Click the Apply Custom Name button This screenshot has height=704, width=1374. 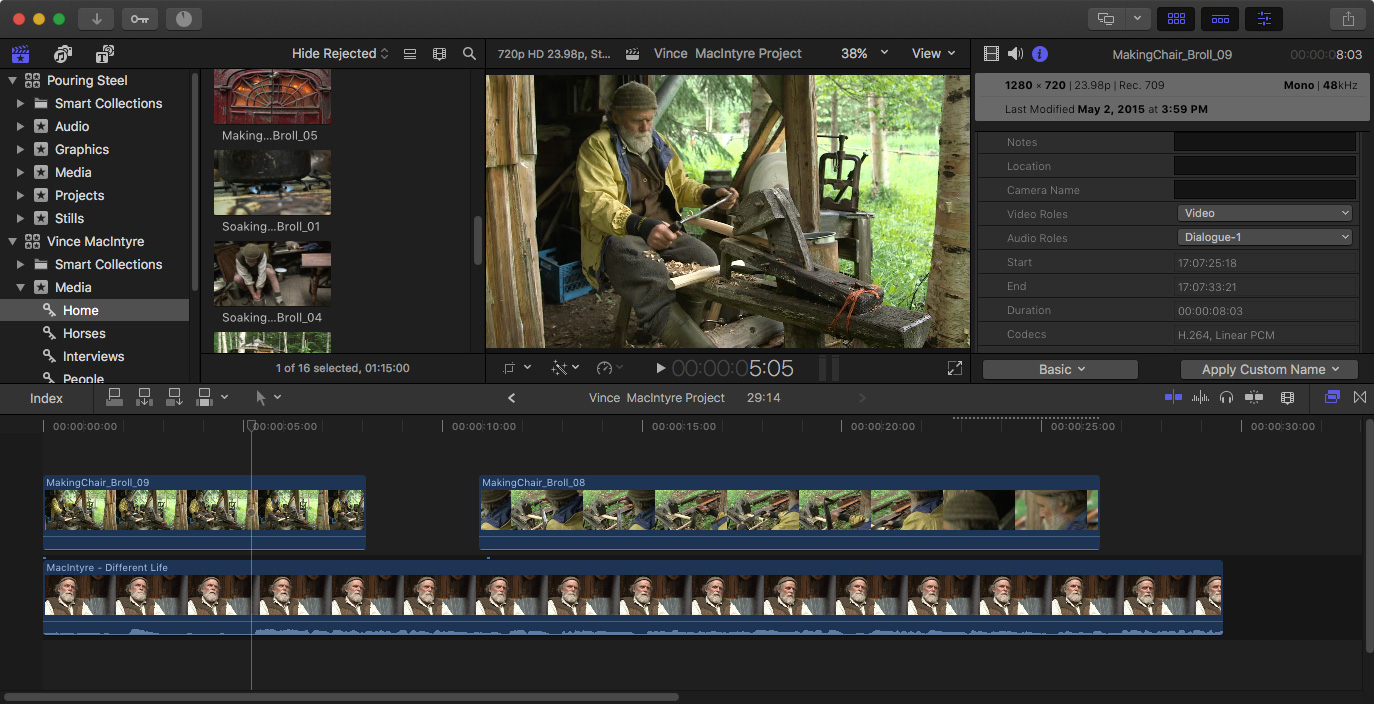coord(1269,369)
